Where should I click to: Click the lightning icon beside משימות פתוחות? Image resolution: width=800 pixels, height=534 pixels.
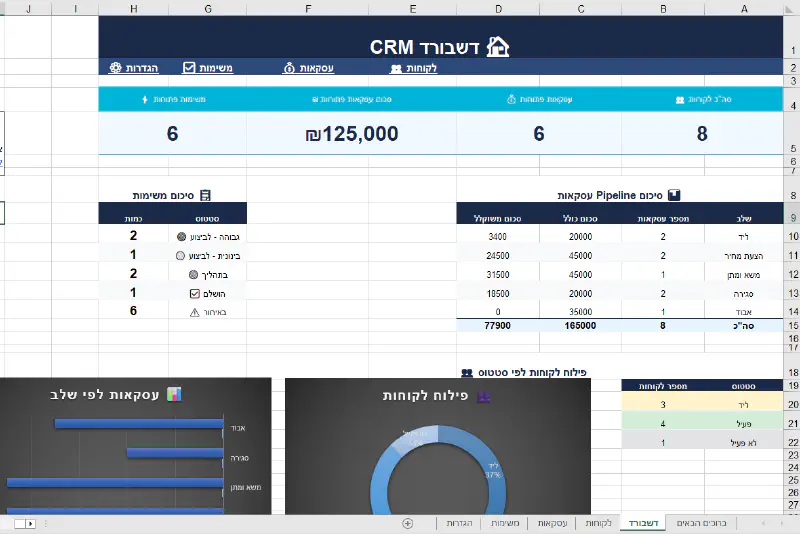pos(145,99)
